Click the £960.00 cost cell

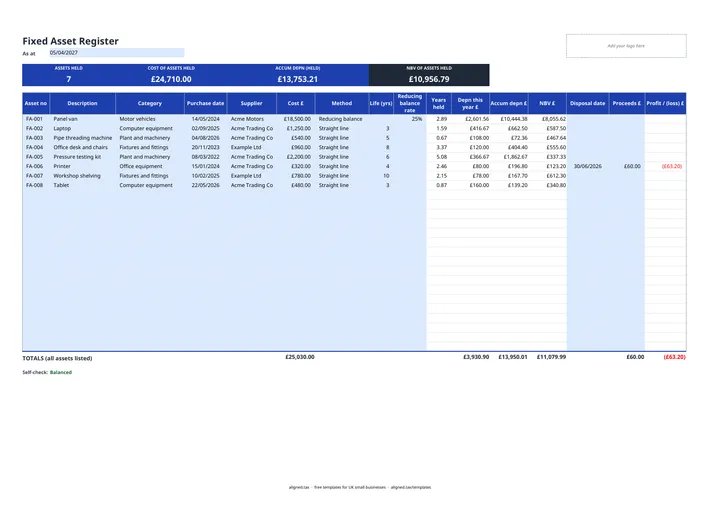coord(296,147)
